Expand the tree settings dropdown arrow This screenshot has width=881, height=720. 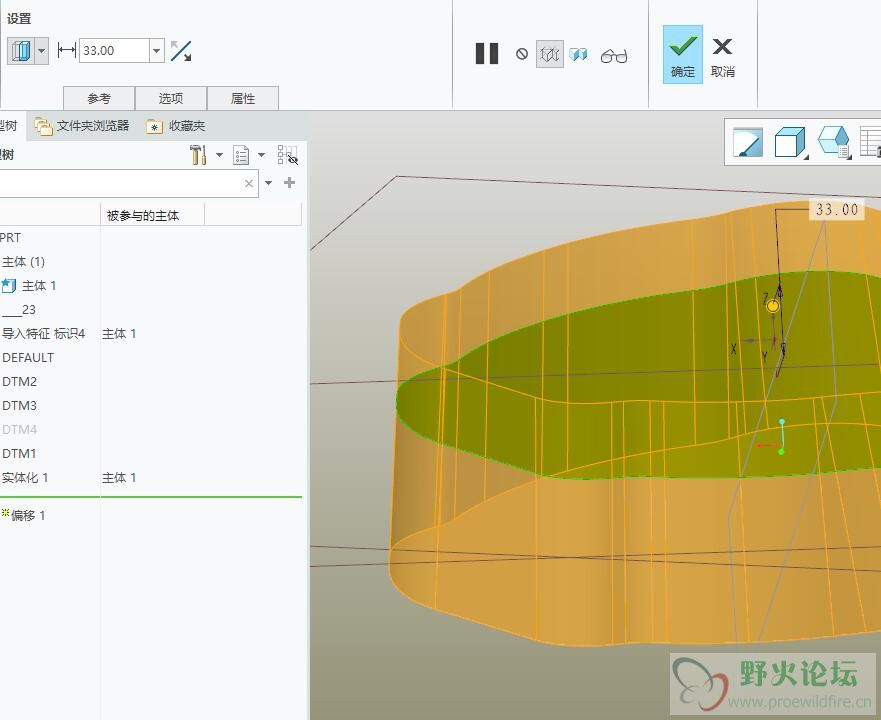(x=220, y=155)
